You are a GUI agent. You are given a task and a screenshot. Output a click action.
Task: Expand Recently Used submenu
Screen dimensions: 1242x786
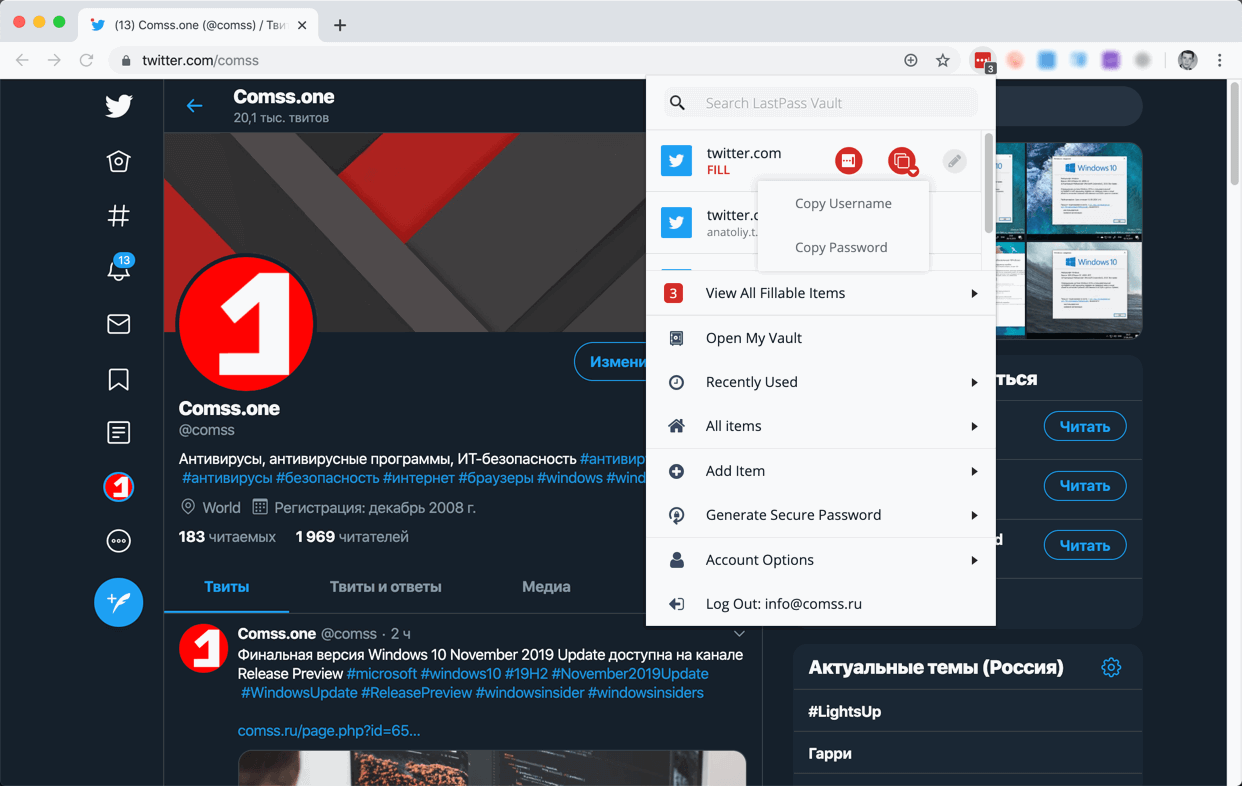(x=821, y=382)
